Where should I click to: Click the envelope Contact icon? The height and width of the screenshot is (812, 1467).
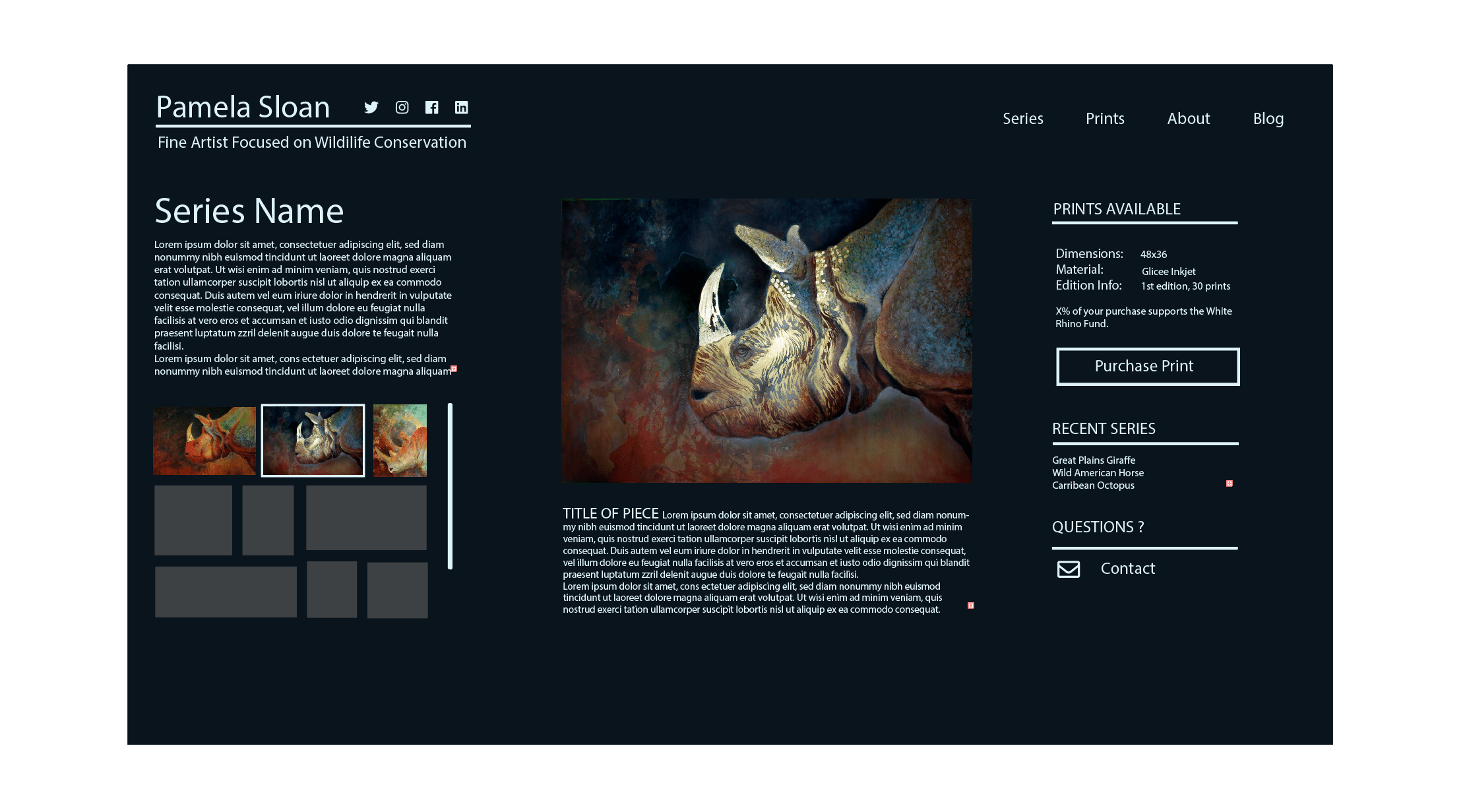click(1069, 569)
